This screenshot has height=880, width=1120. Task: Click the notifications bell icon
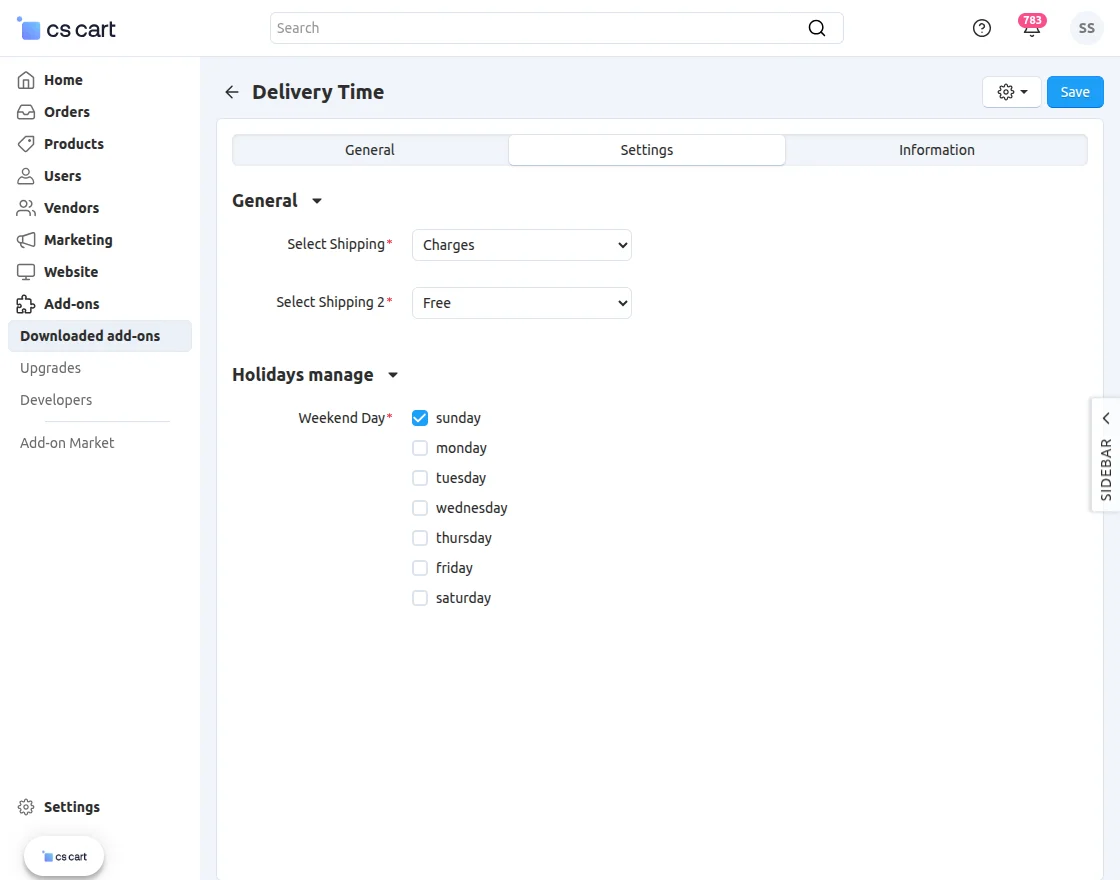pyautogui.click(x=1031, y=28)
